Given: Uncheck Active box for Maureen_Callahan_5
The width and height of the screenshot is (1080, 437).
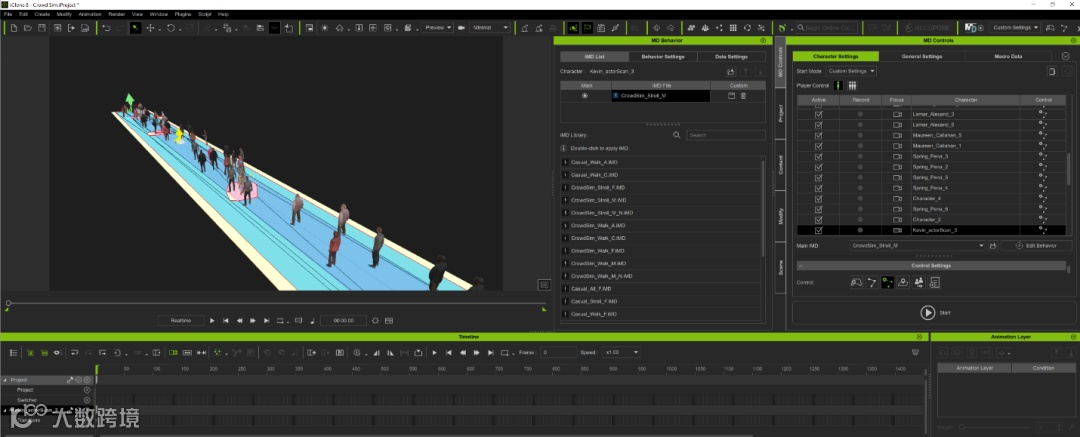Looking at the screenshot, I should tap(819, 135).
